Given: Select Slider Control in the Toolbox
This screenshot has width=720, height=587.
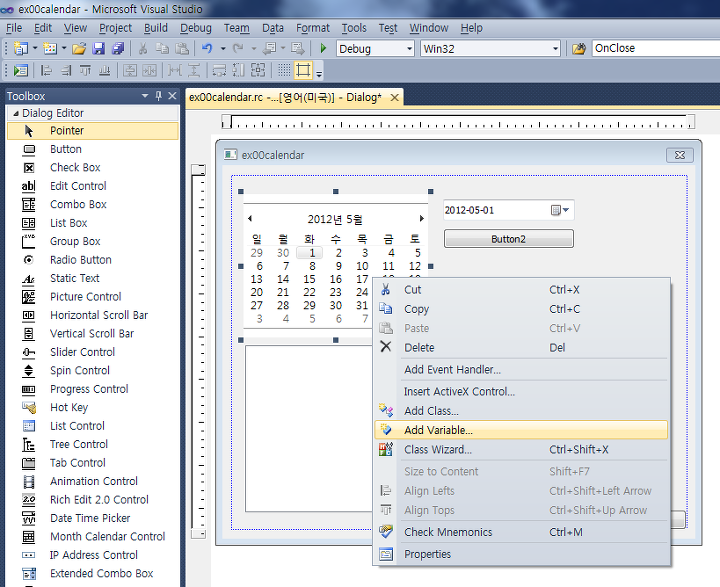Looking at the screenshot, I should pyautogui.click(x=93, y=352).
